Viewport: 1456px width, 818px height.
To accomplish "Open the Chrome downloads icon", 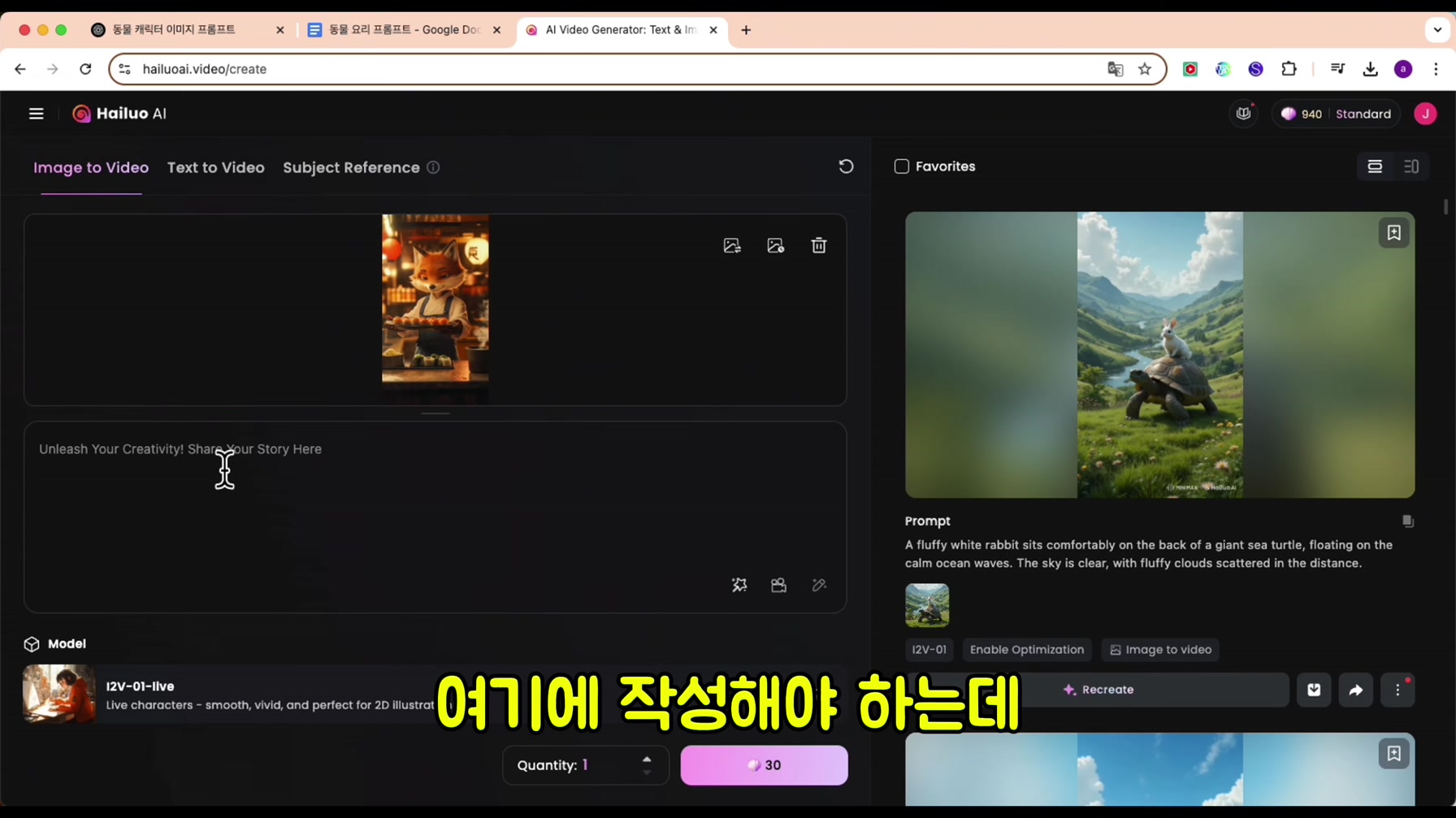I will 1371,69.
